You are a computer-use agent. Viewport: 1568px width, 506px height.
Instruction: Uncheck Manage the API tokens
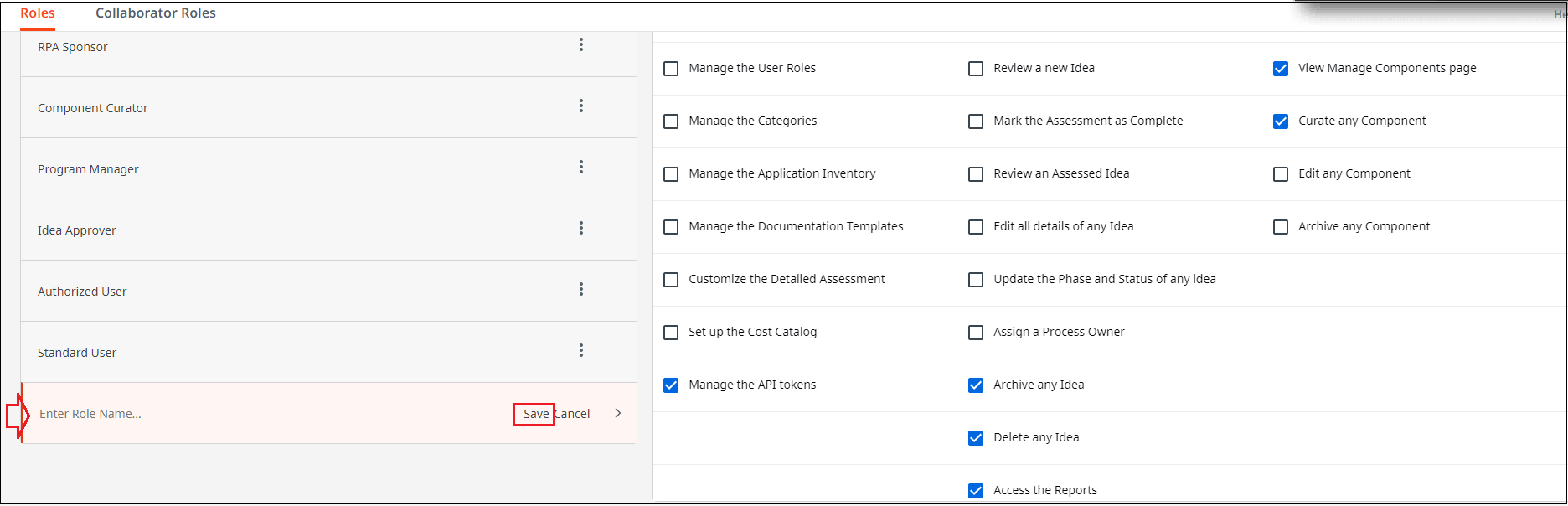pyautogui.click(x=671, y=385)
